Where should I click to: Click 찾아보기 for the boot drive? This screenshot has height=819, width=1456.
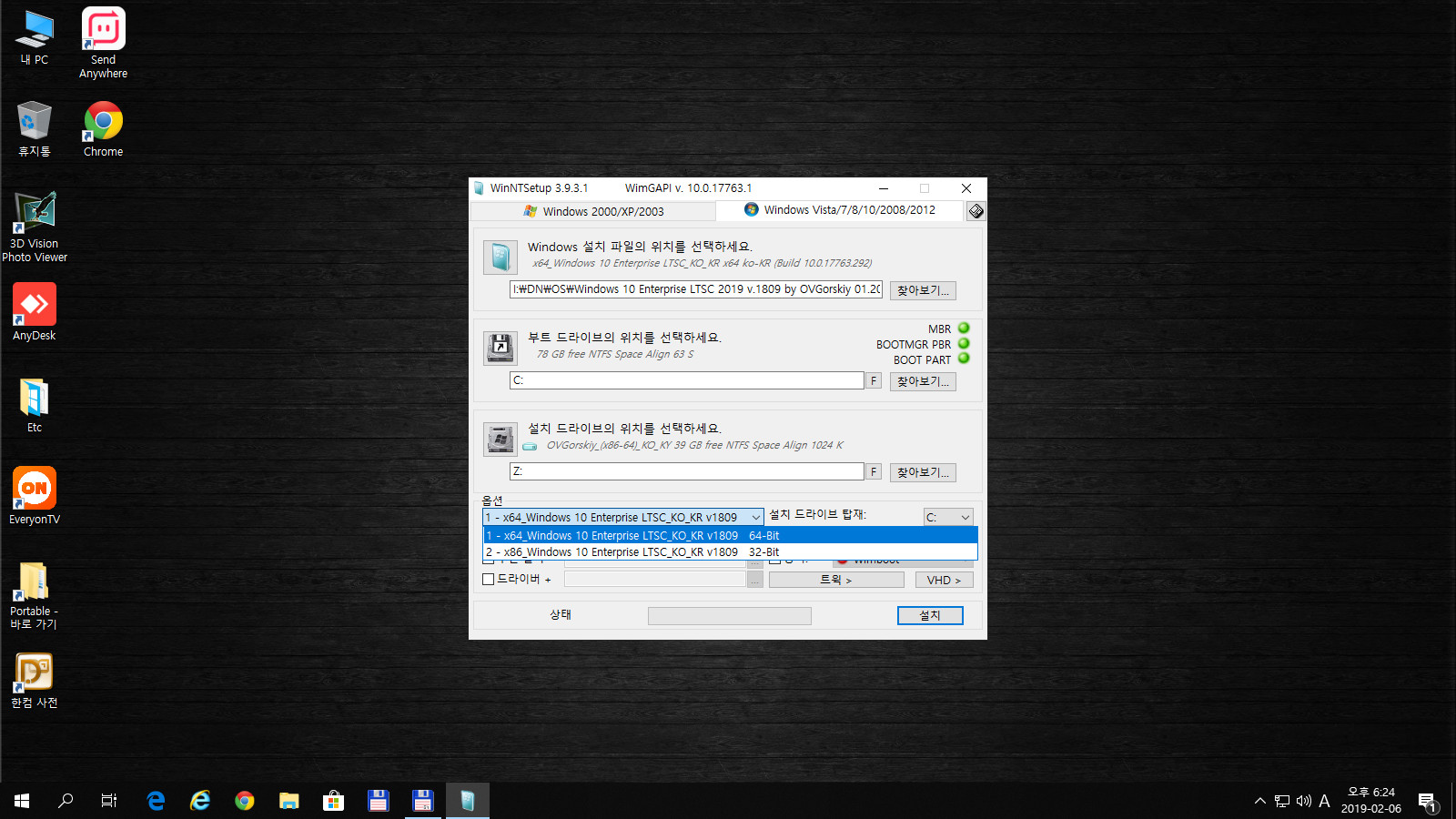[923, 381]
